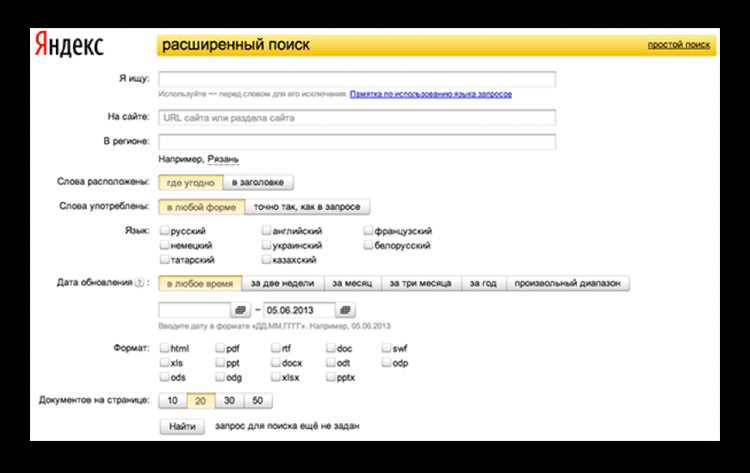This screenshot has width=750, height=473.
Task: Choose 'в заголовке' word placement
Action: pos(258,182)
